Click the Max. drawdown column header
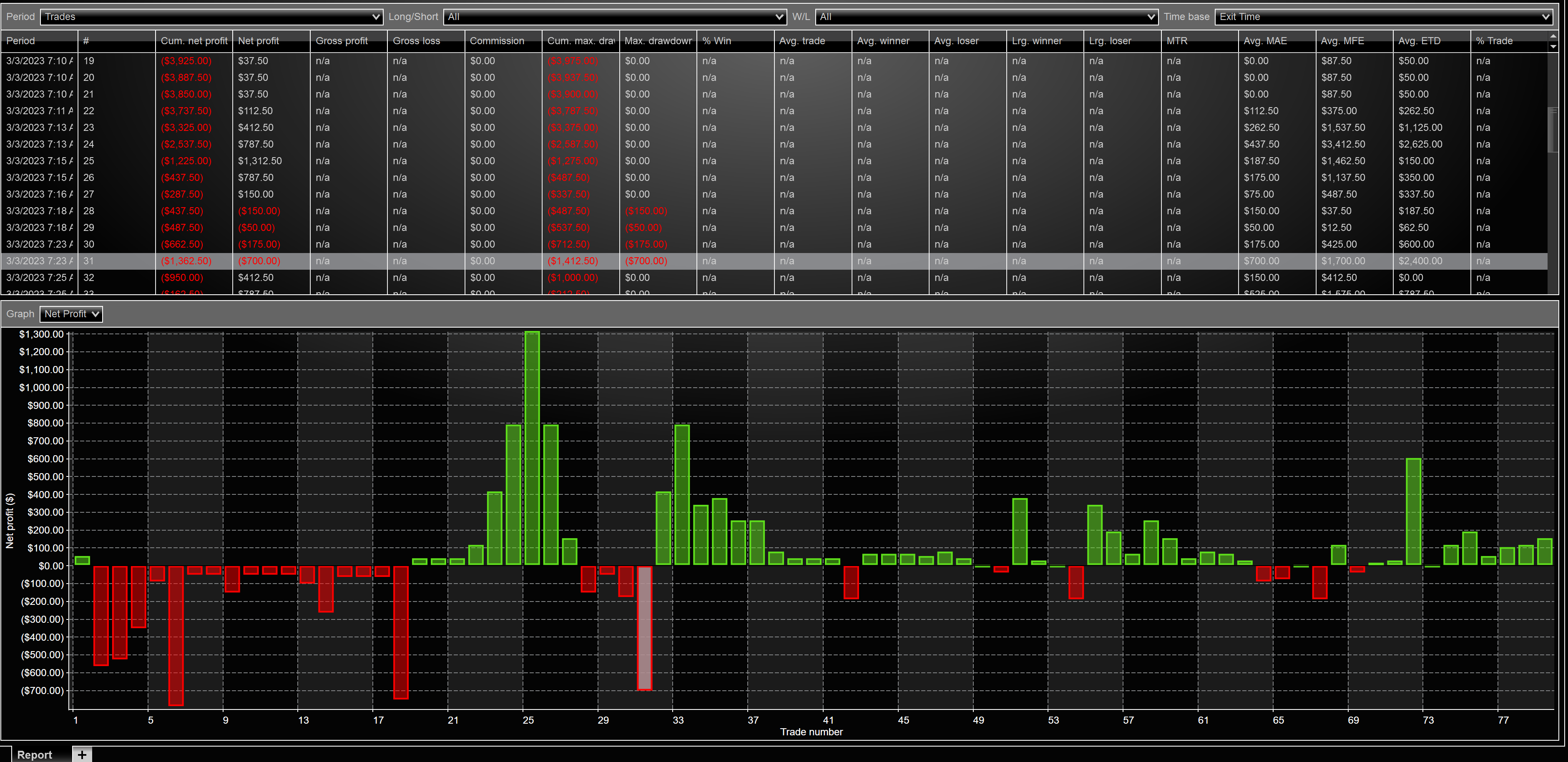 coord(658,41)
